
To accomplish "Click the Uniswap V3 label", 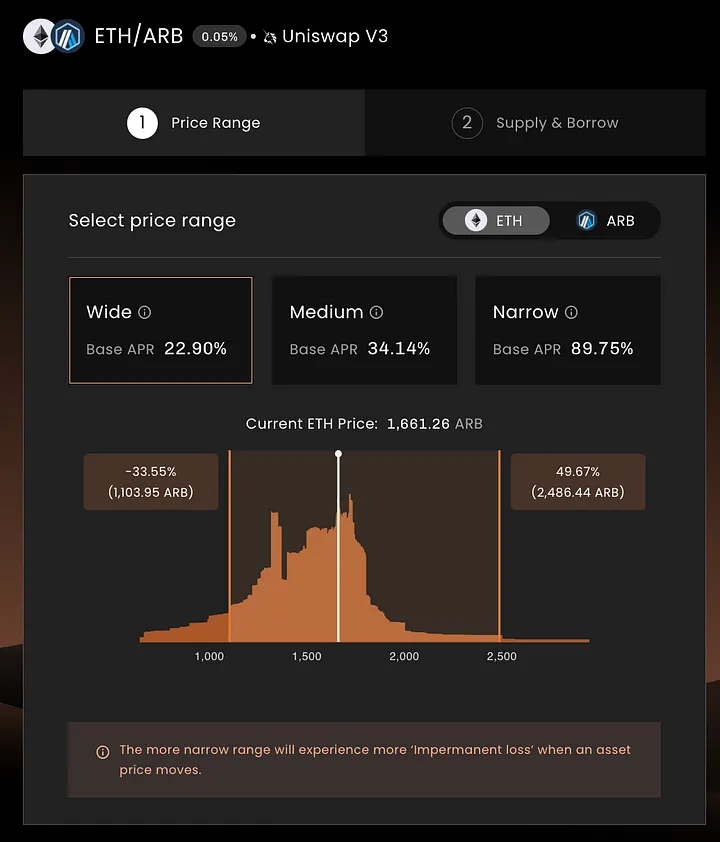I will click(335, 37).
